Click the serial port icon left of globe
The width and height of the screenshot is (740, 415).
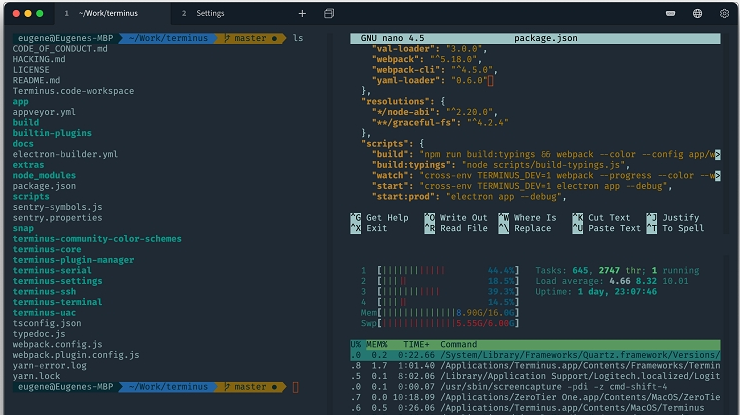pos(669,14)
